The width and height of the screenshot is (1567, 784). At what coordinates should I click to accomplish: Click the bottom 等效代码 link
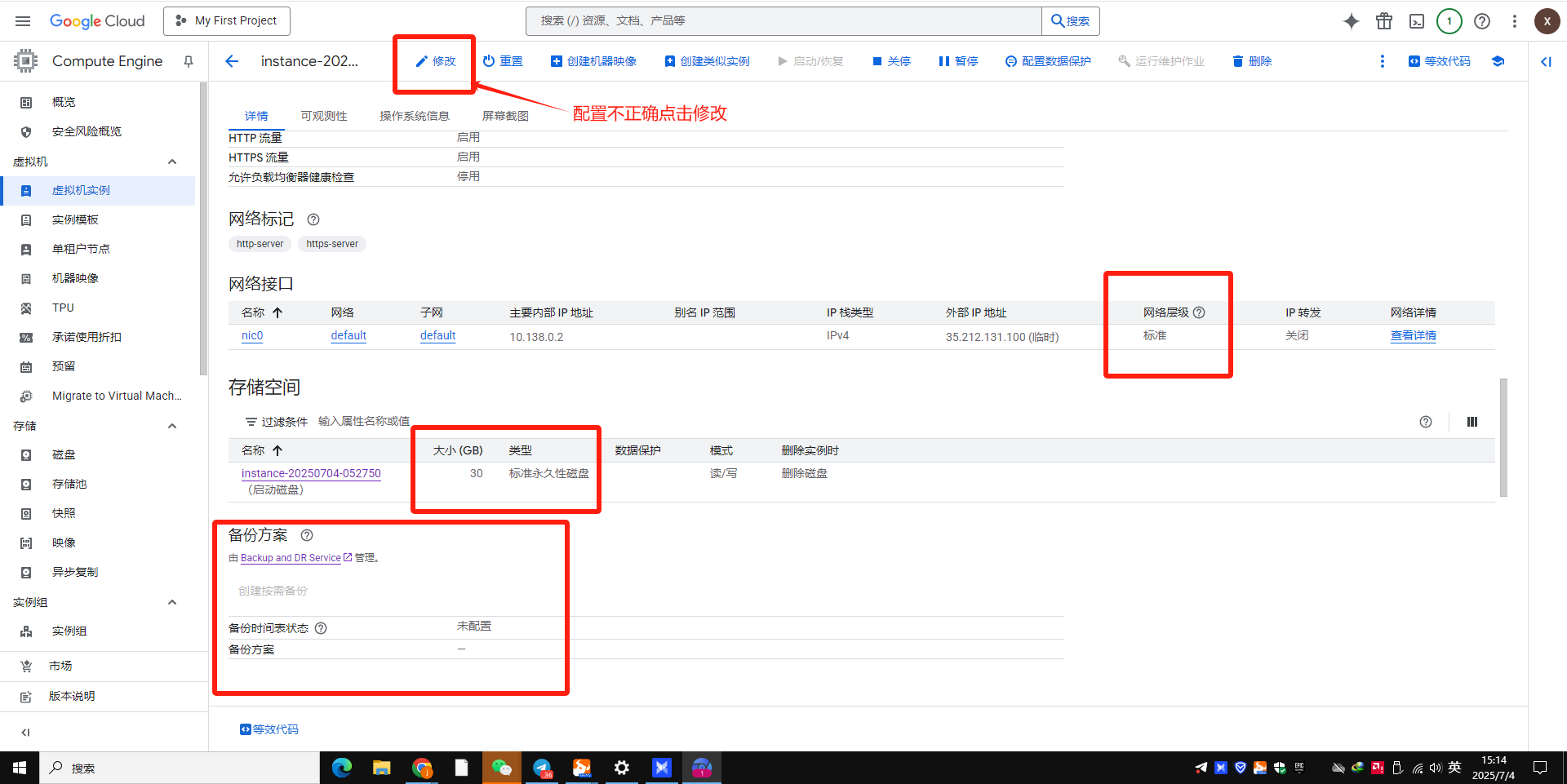[x=269, y=729]
